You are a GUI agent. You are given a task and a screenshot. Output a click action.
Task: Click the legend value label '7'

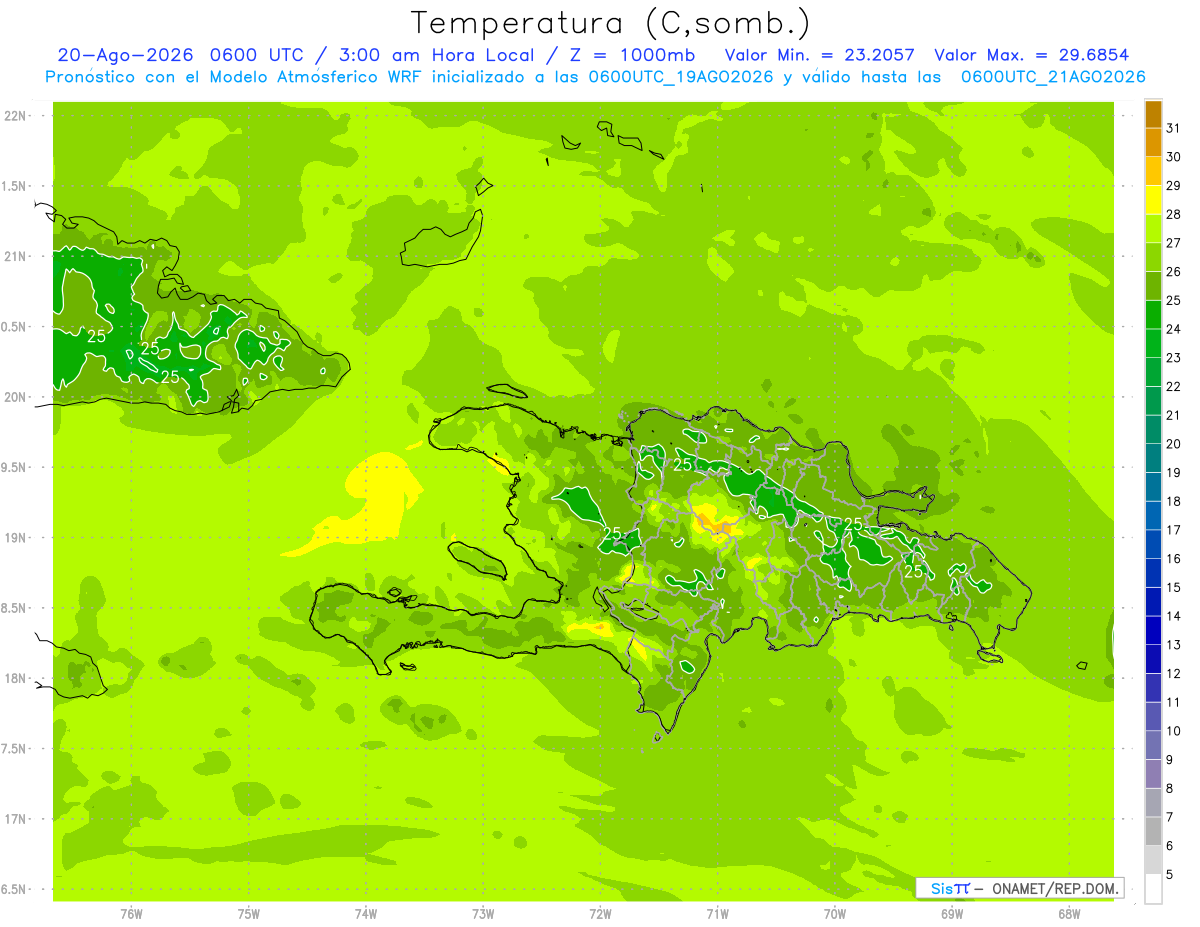(x=1170, y=817)
